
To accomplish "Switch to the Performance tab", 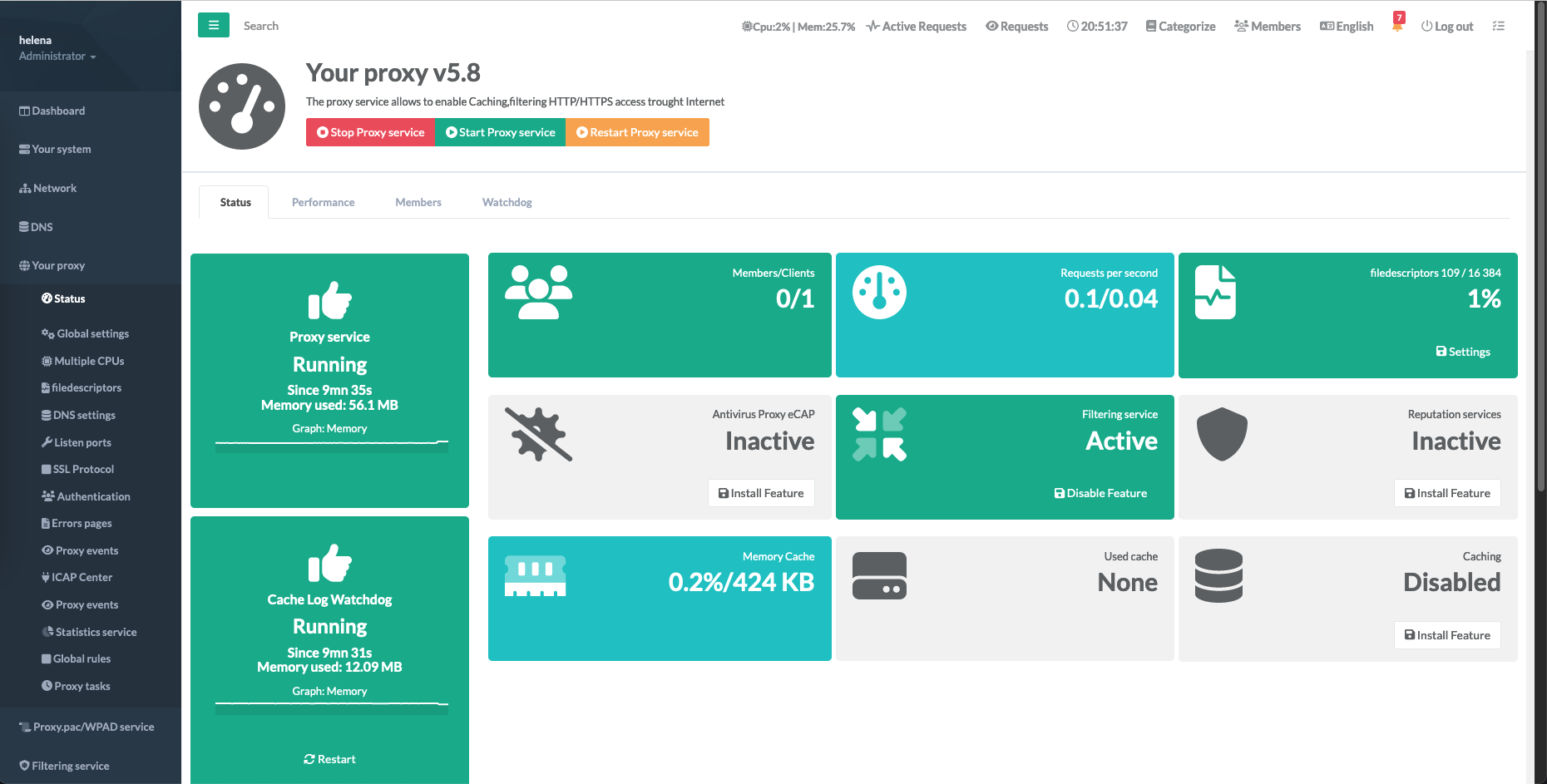I will tap(323, 202).
